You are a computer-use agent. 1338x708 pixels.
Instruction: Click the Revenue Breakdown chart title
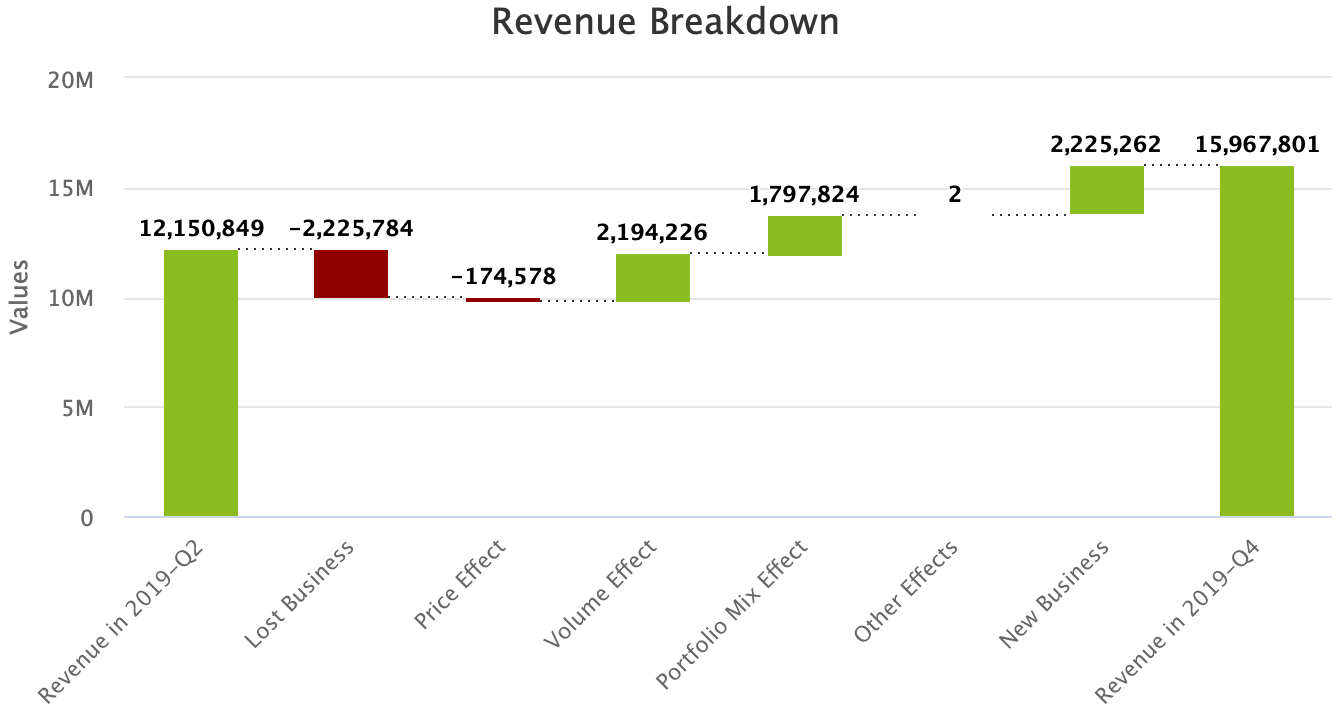click(665, 22)
